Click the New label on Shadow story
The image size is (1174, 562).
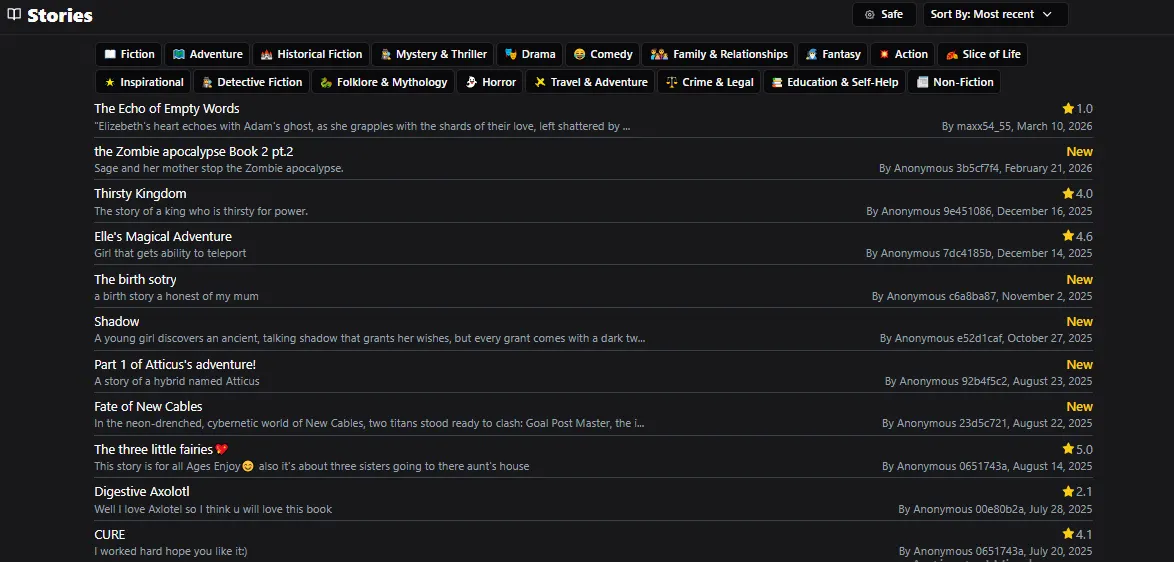pyautogui.click(x=1080, y=321)
